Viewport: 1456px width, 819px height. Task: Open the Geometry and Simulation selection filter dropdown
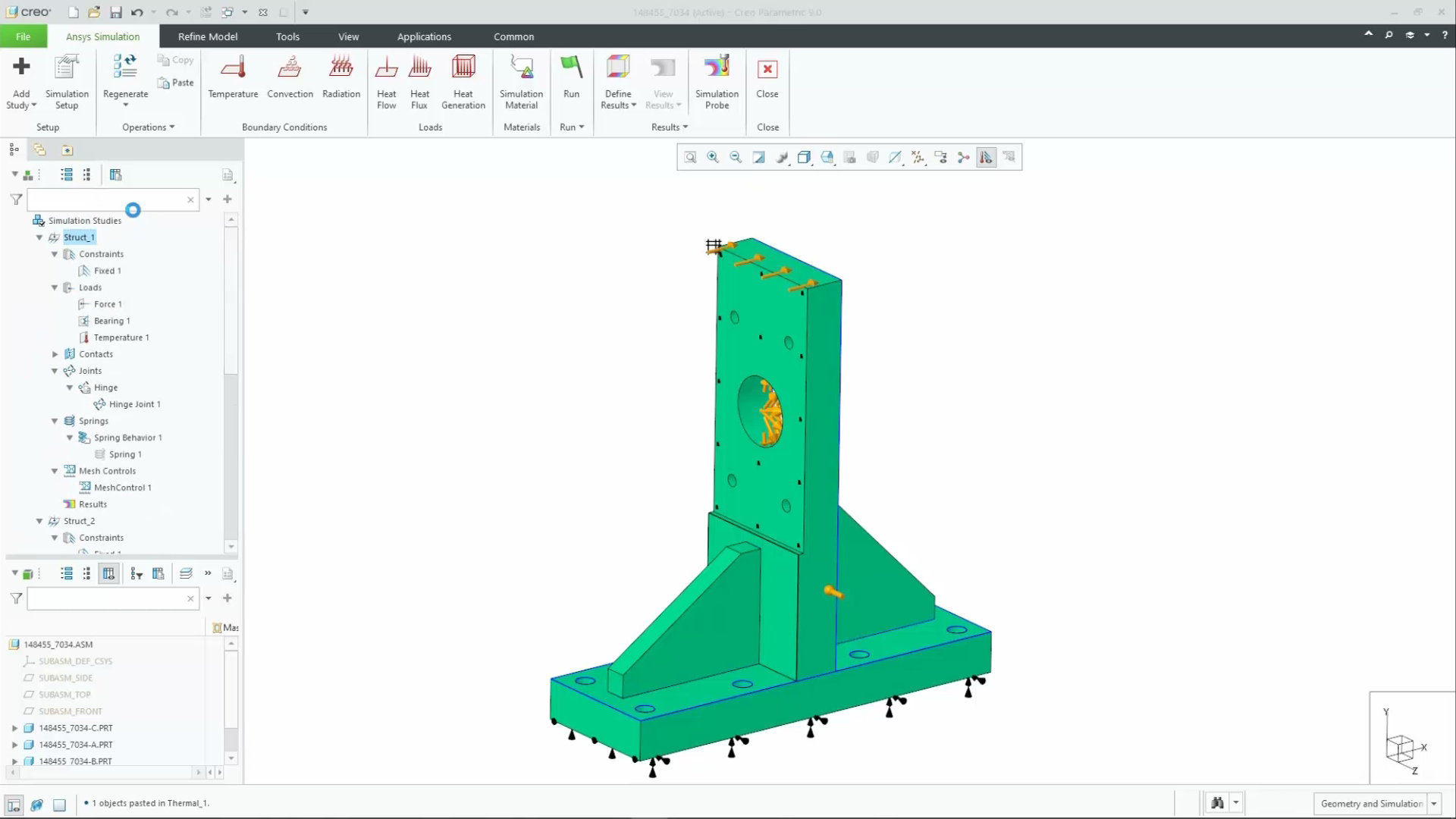[x=1434, y=804]
